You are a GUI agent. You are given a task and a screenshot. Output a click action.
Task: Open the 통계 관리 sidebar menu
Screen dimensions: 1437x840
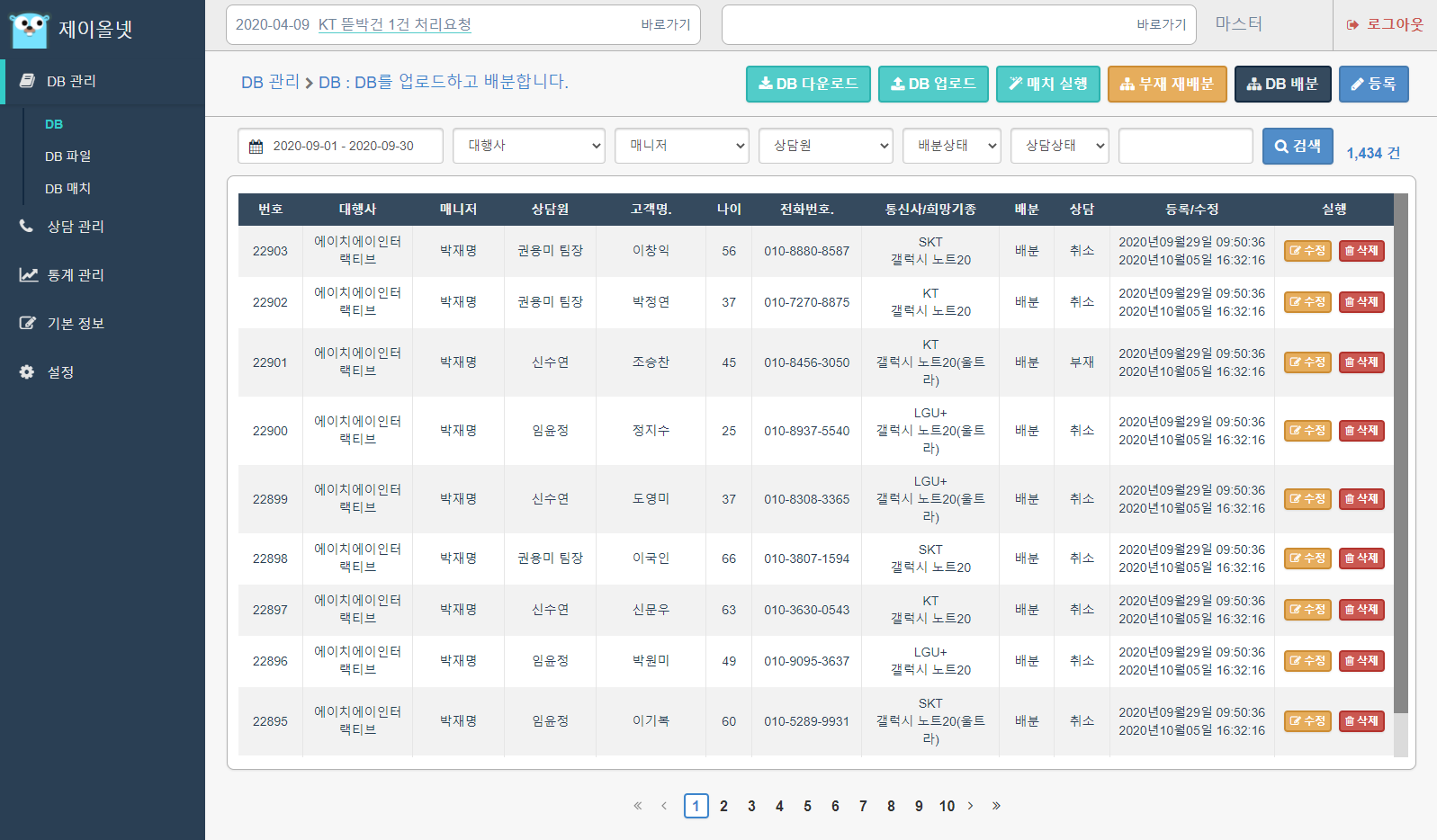pyautogui.click(x=103, y=275)
